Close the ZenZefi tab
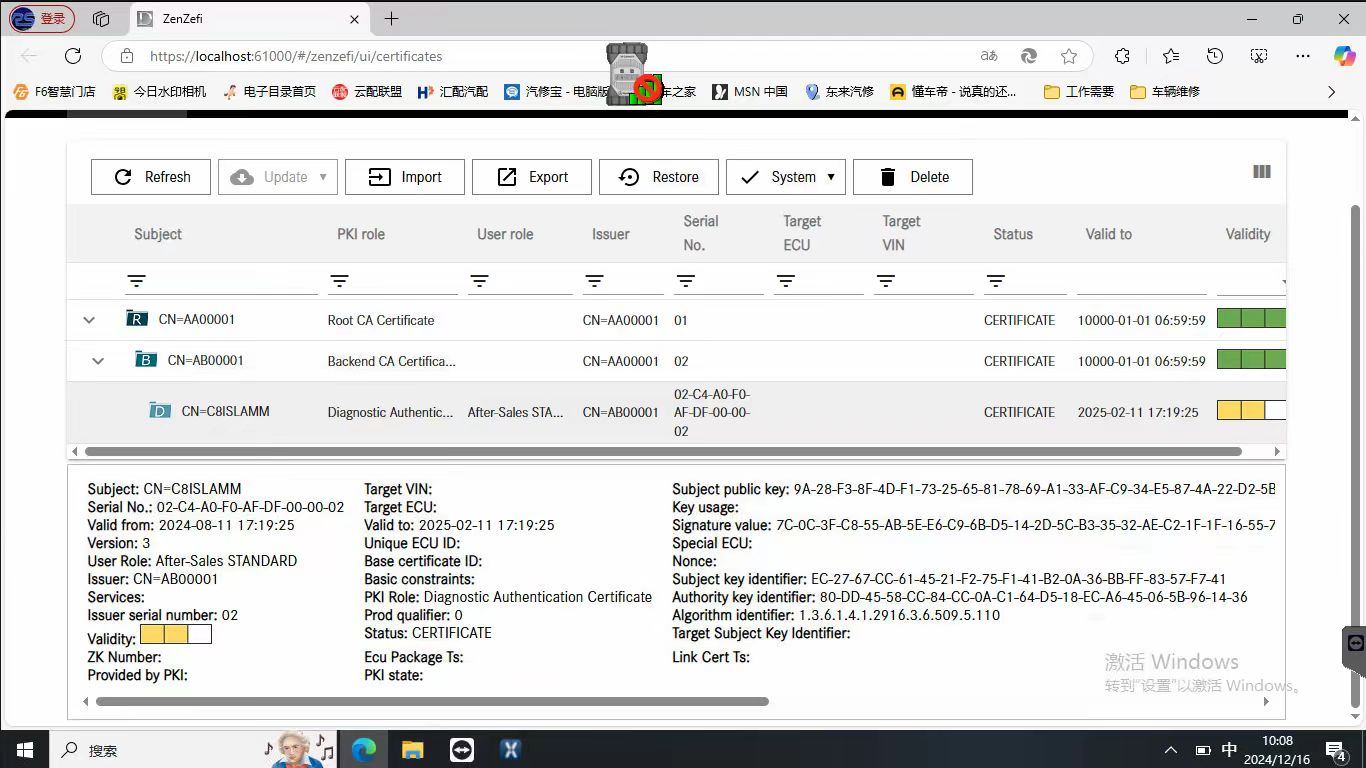Screen dimensions: 1366x768 [355, 19]
